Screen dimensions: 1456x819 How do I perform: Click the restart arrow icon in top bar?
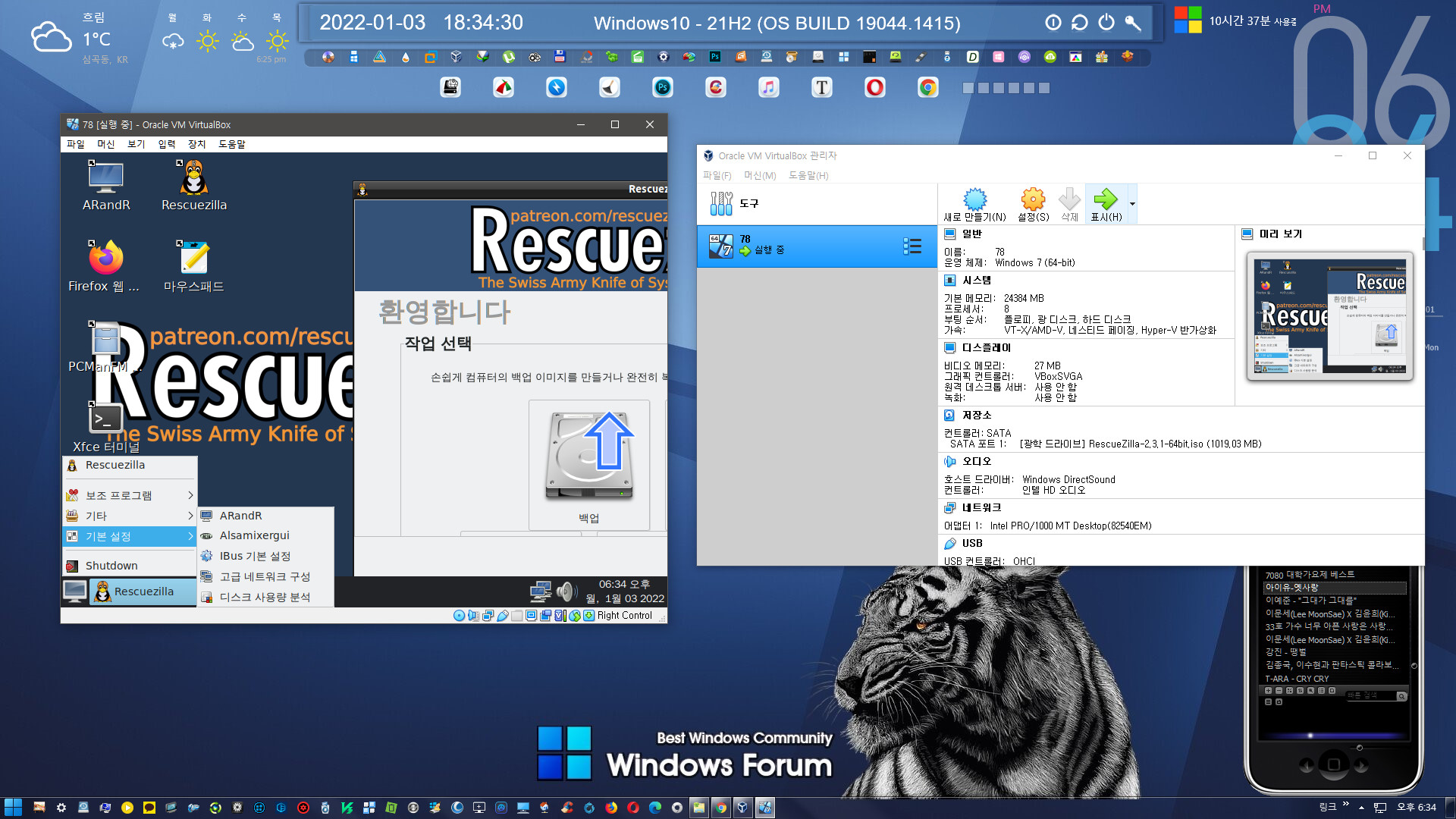(1079, 23)
